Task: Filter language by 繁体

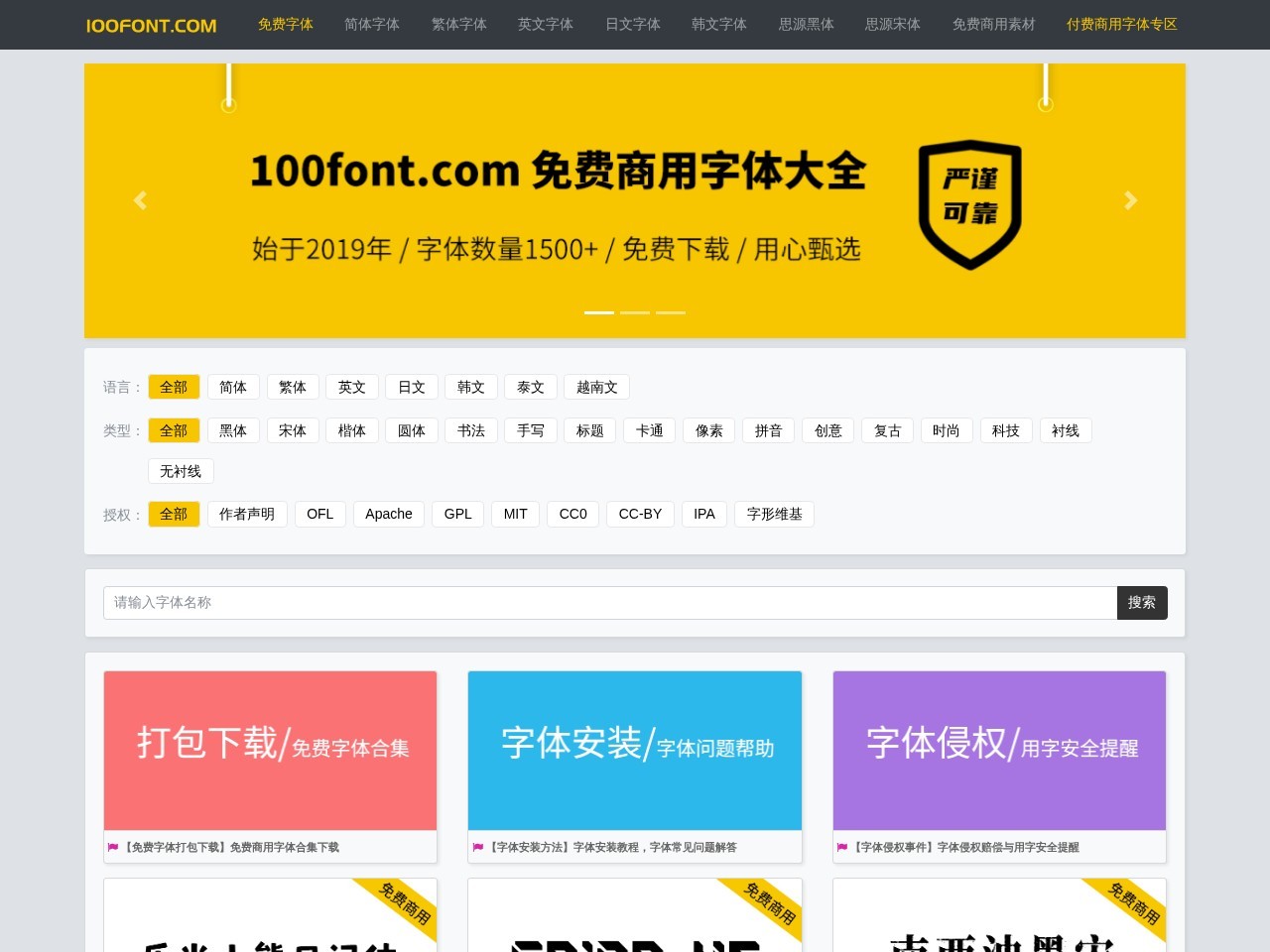Action: [x=293, y=387]
